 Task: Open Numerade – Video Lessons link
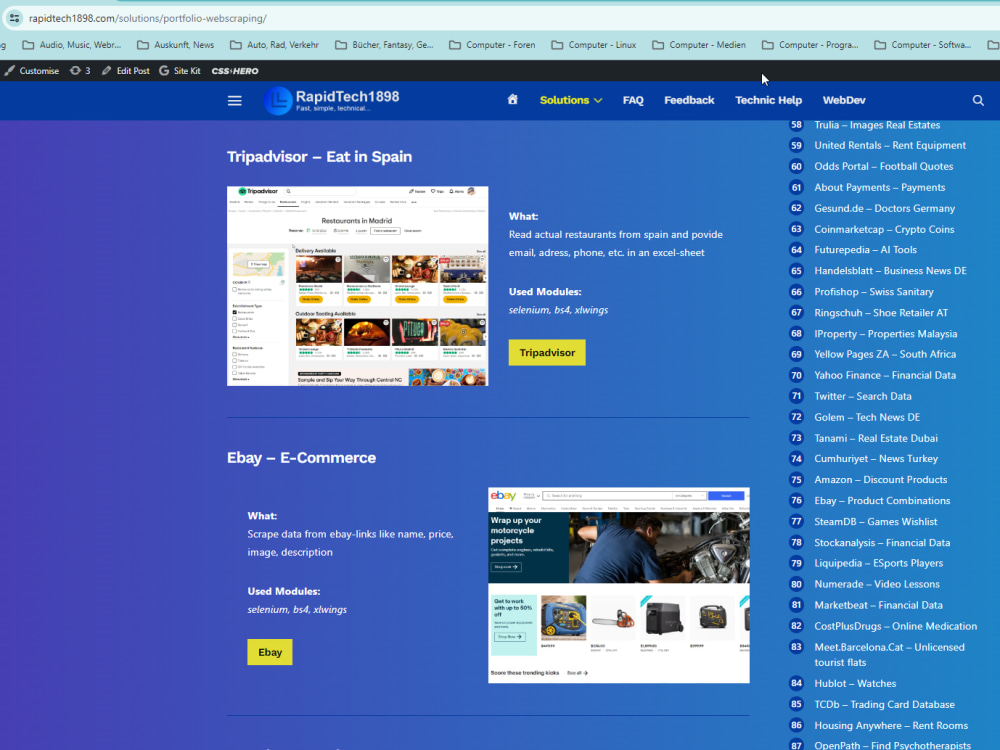876,585
